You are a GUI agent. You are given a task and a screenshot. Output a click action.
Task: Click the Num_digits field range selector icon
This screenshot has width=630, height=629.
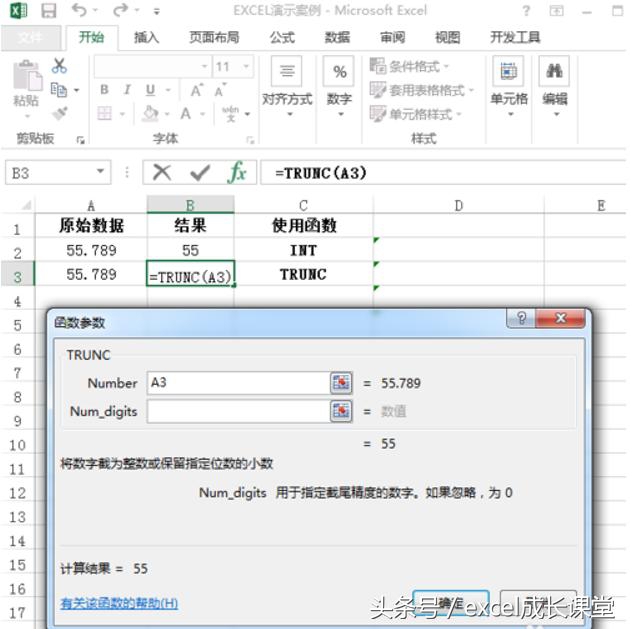pos(341,411)
